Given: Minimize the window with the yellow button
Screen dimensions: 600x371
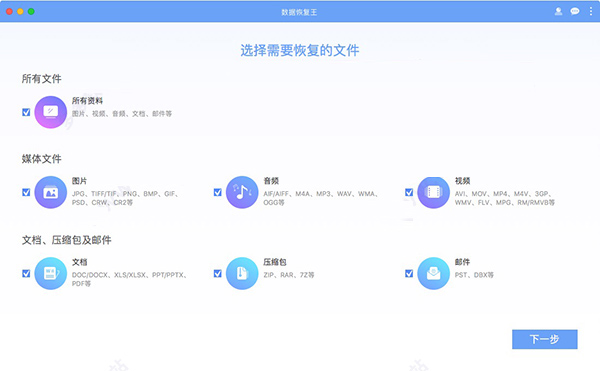Looking at the screenshot, I should [x=20, y=11].
